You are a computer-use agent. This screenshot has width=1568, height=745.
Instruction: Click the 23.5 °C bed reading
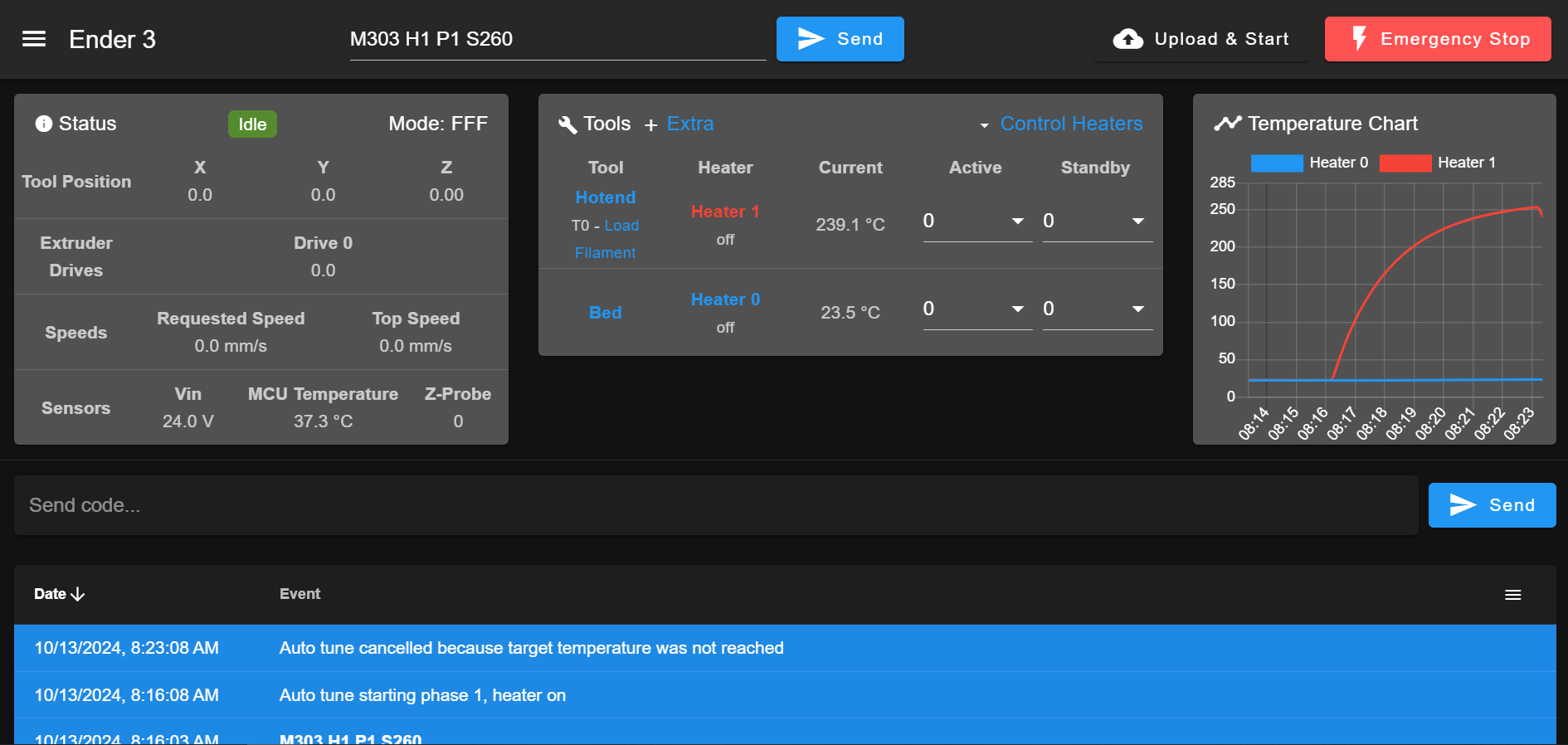pyautogui.click(x=850, y=313)
